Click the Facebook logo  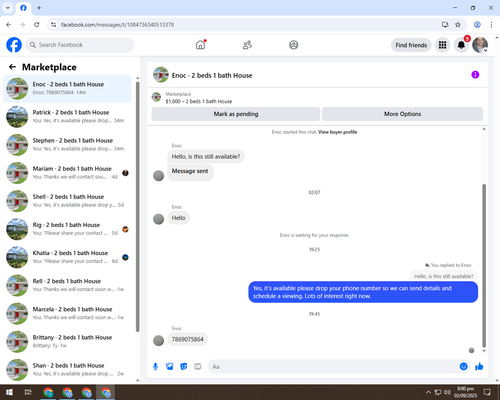tap(14, 45)
